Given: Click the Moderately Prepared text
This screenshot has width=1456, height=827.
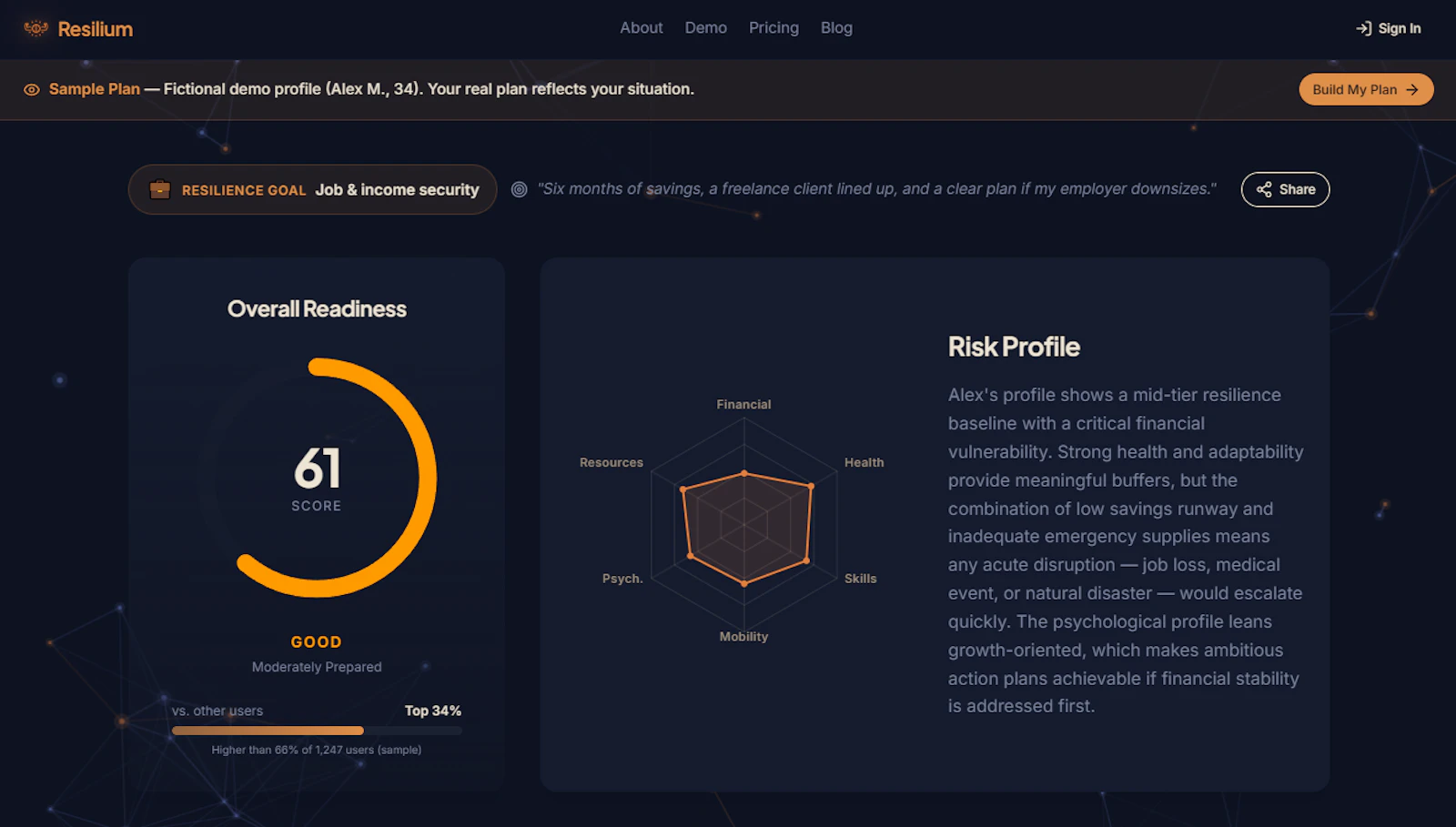Looking at the screenshot, I should 317,667.
